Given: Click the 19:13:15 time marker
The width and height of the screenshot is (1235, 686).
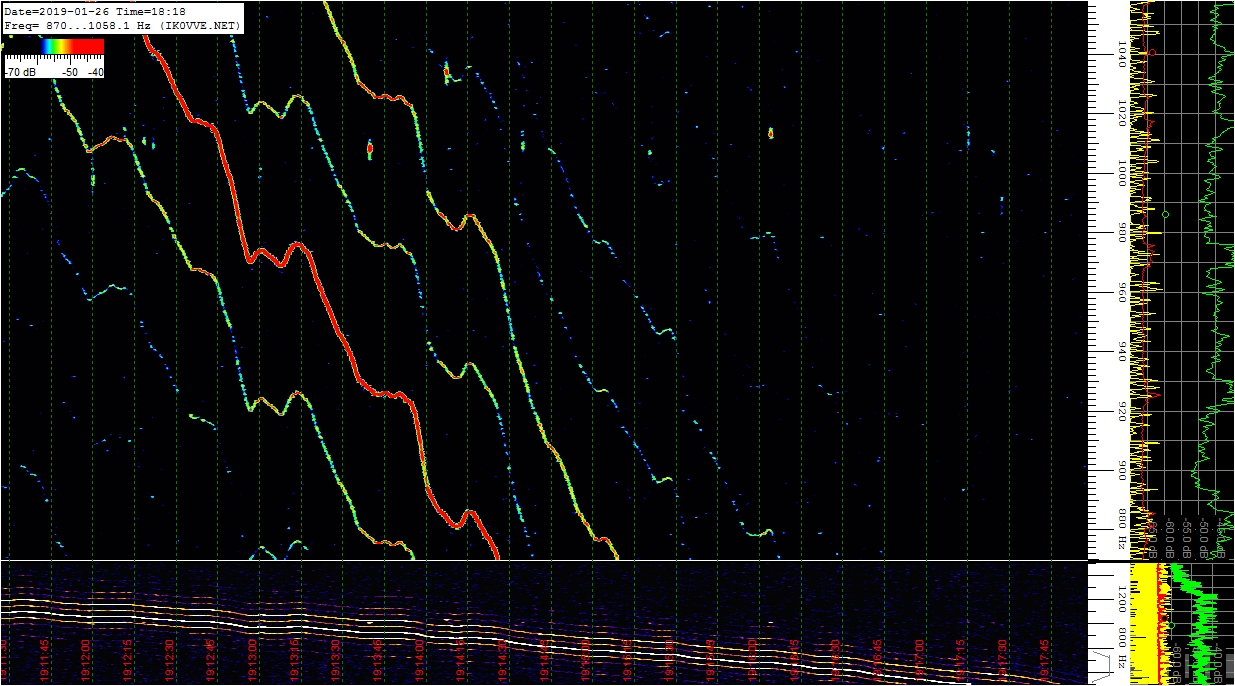Looking at the screenshot, I should tap(297, 659).
